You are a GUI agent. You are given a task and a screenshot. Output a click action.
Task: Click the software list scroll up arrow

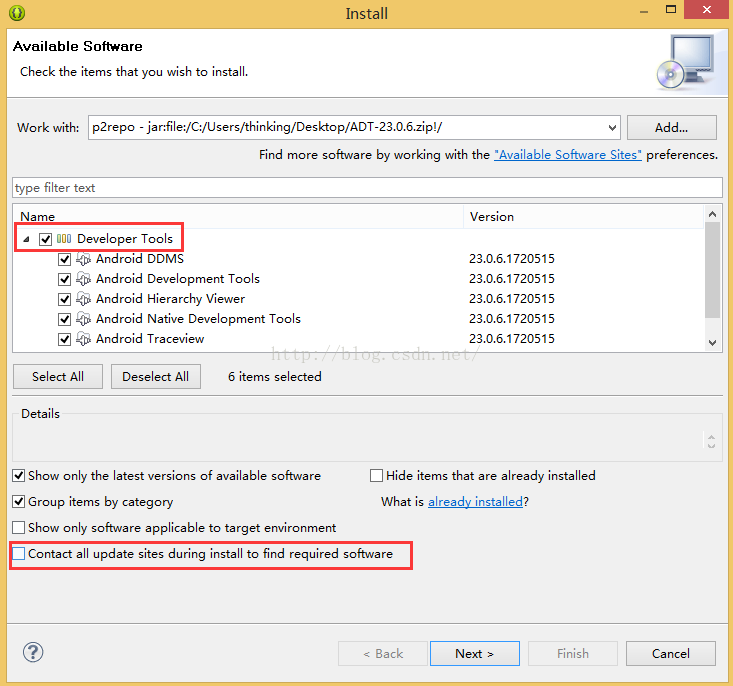tap(712, 214)
